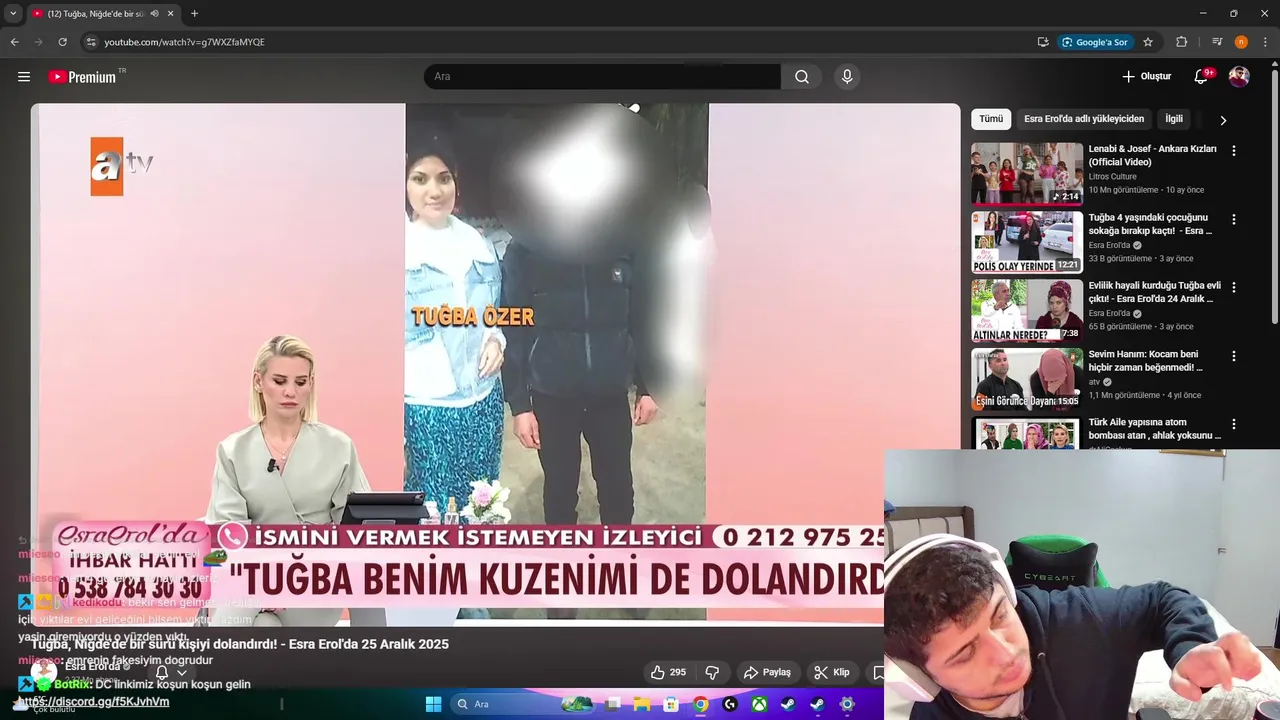
Task: Click the YouTube search magnifier button
Action: (802, 77)
